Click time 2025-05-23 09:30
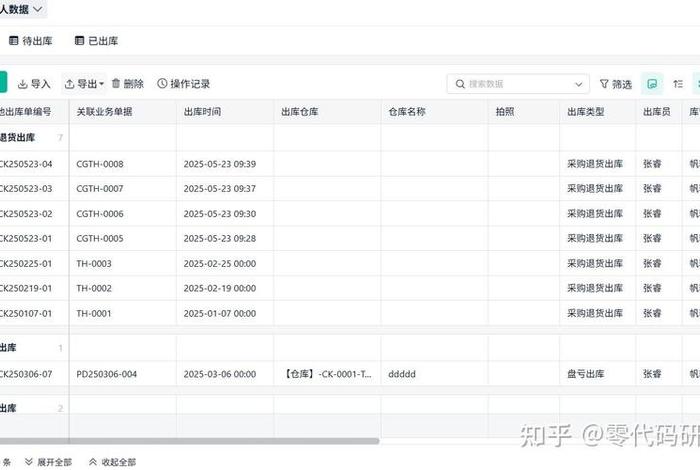This screenshot has height=470, width=700. [x=220, y=214]
